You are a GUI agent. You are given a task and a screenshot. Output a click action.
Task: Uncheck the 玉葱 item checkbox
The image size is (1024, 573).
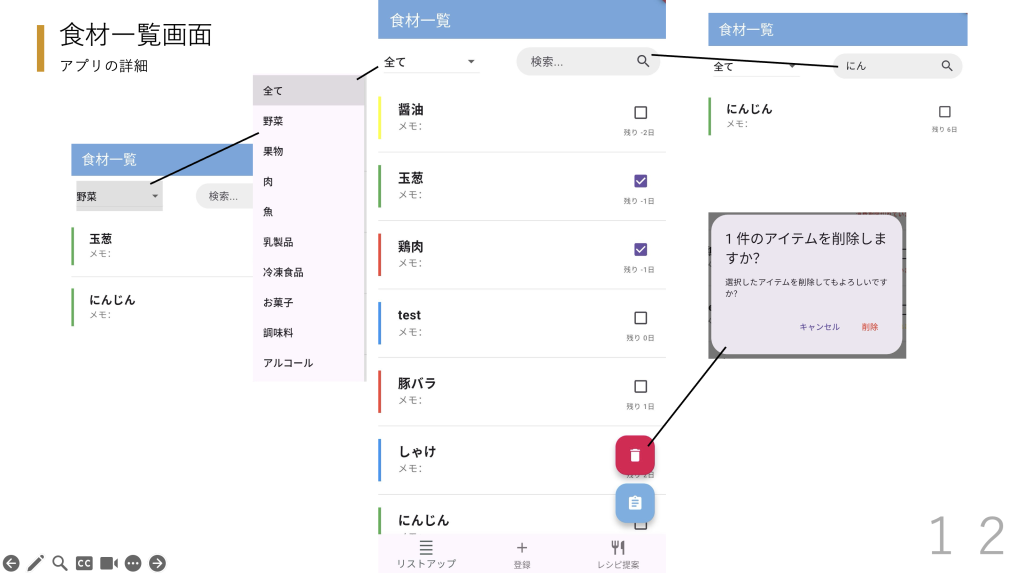(x=641, y=181)
